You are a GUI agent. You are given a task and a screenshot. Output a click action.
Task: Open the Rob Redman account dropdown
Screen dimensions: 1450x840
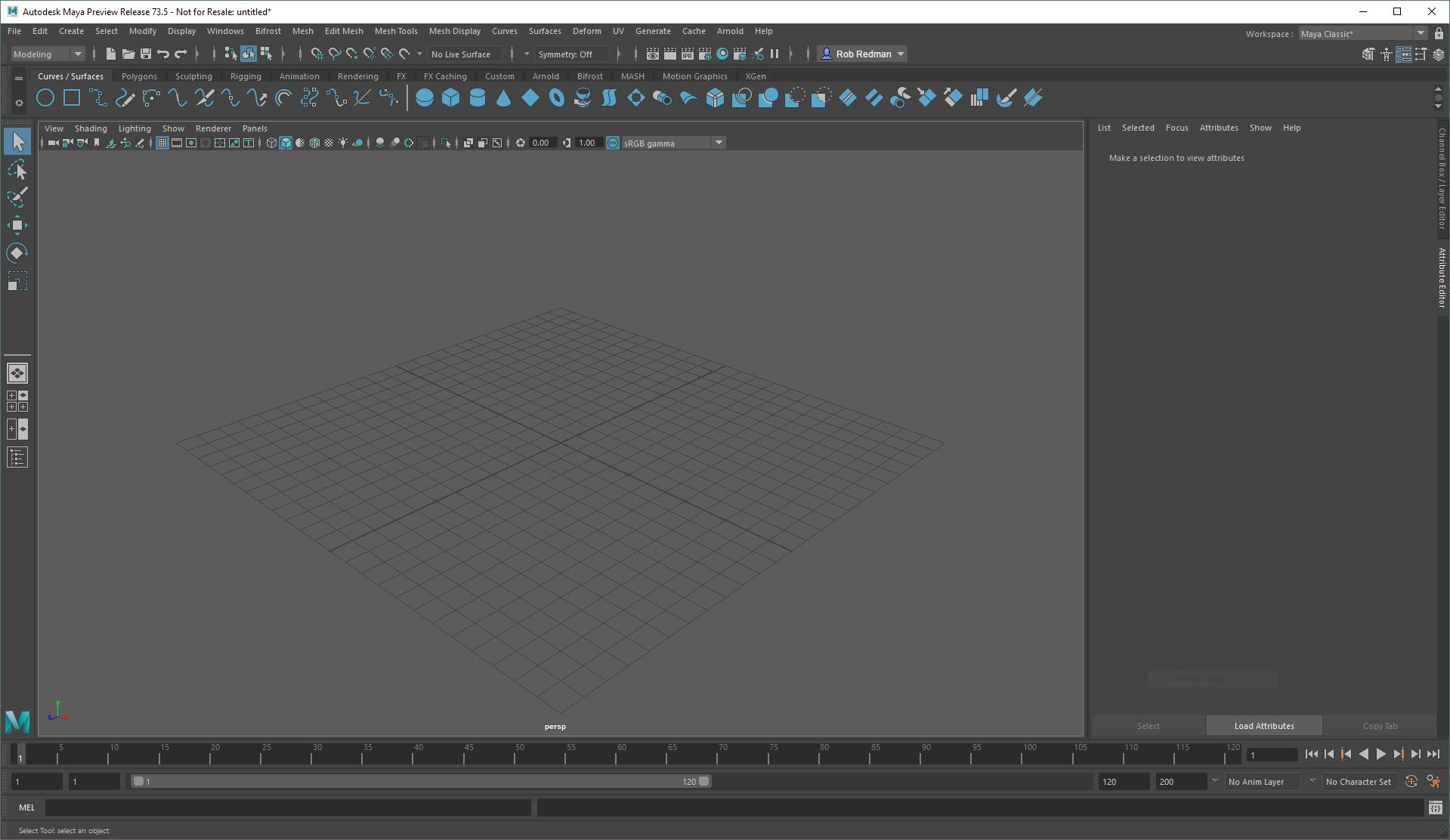[x=862, y=54]
